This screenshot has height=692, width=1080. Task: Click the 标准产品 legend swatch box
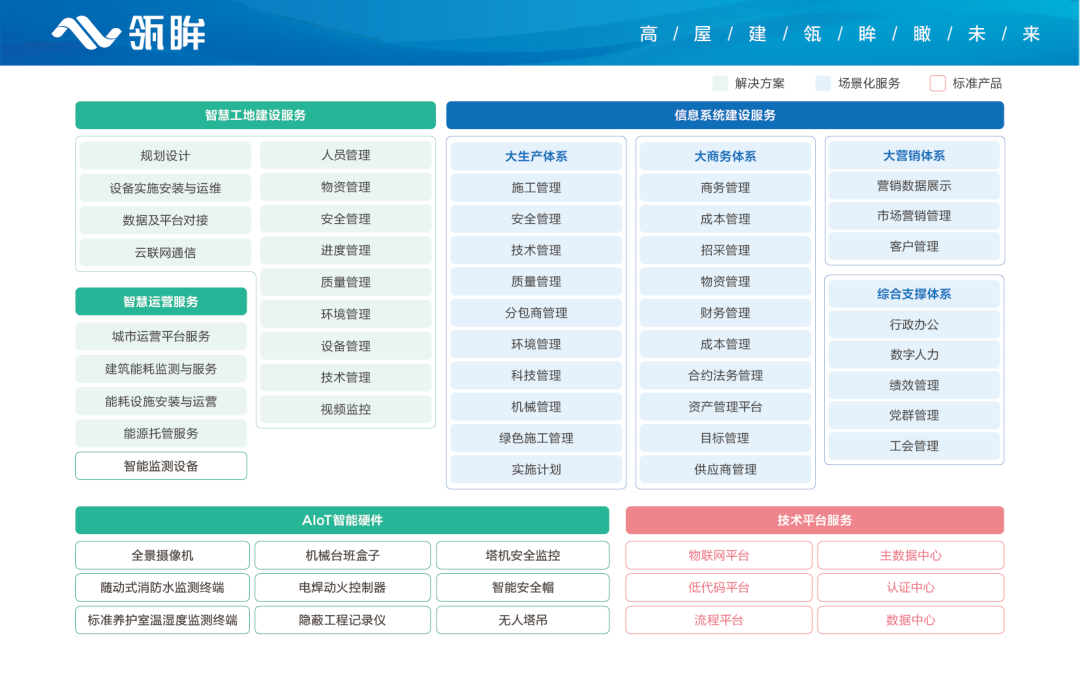[937, 83]
